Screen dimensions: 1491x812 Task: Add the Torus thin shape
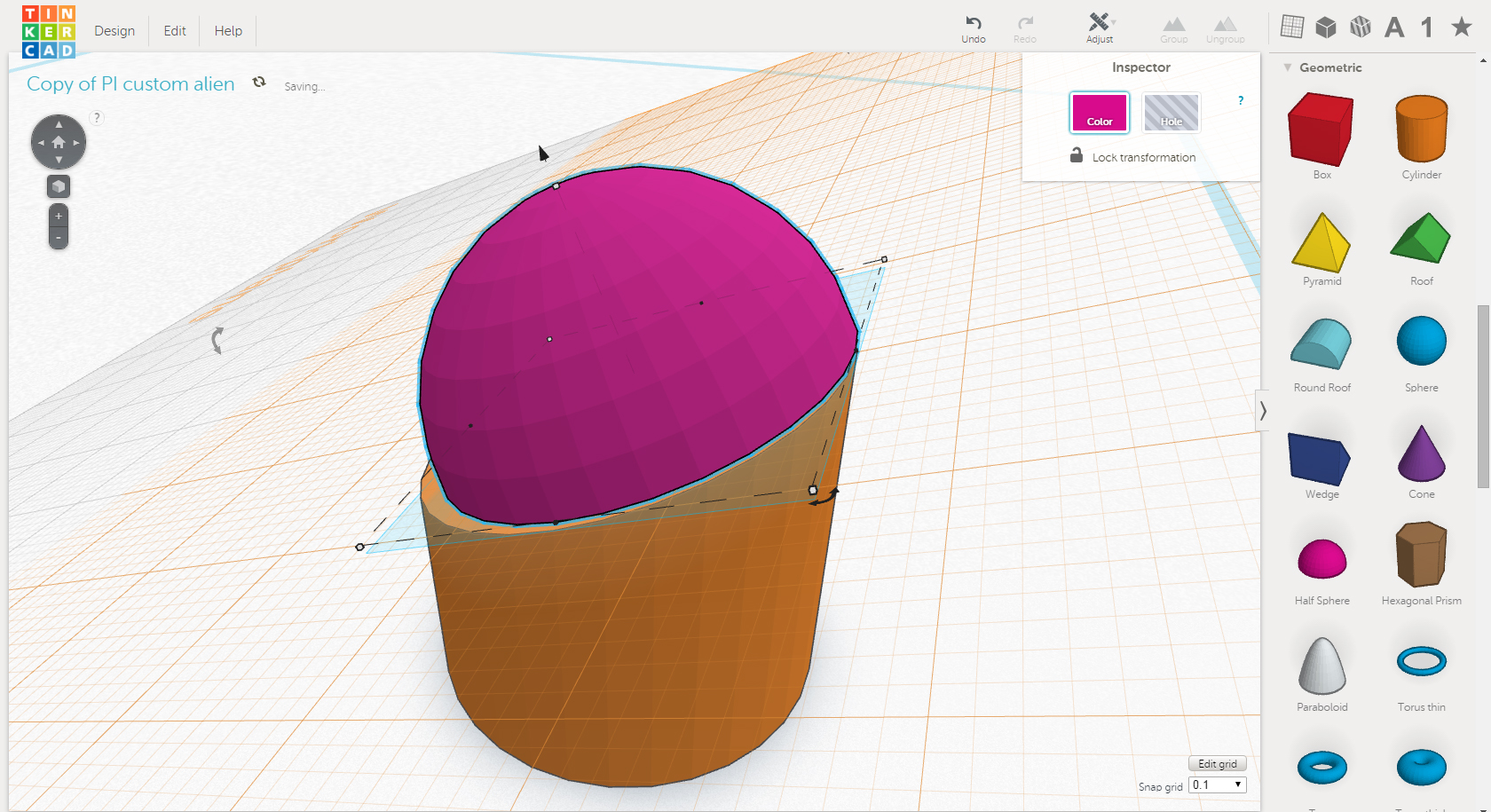coord(1422,661)
